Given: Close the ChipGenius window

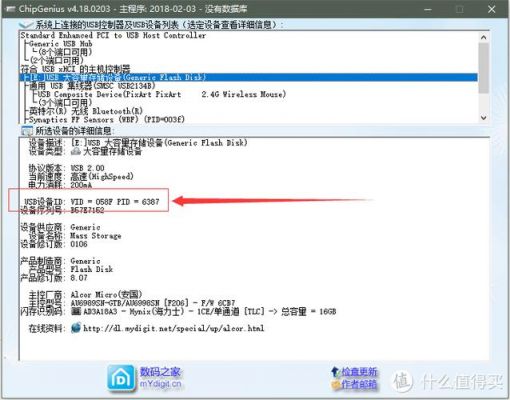Looking at the screenshot, I should pos(492,9).
